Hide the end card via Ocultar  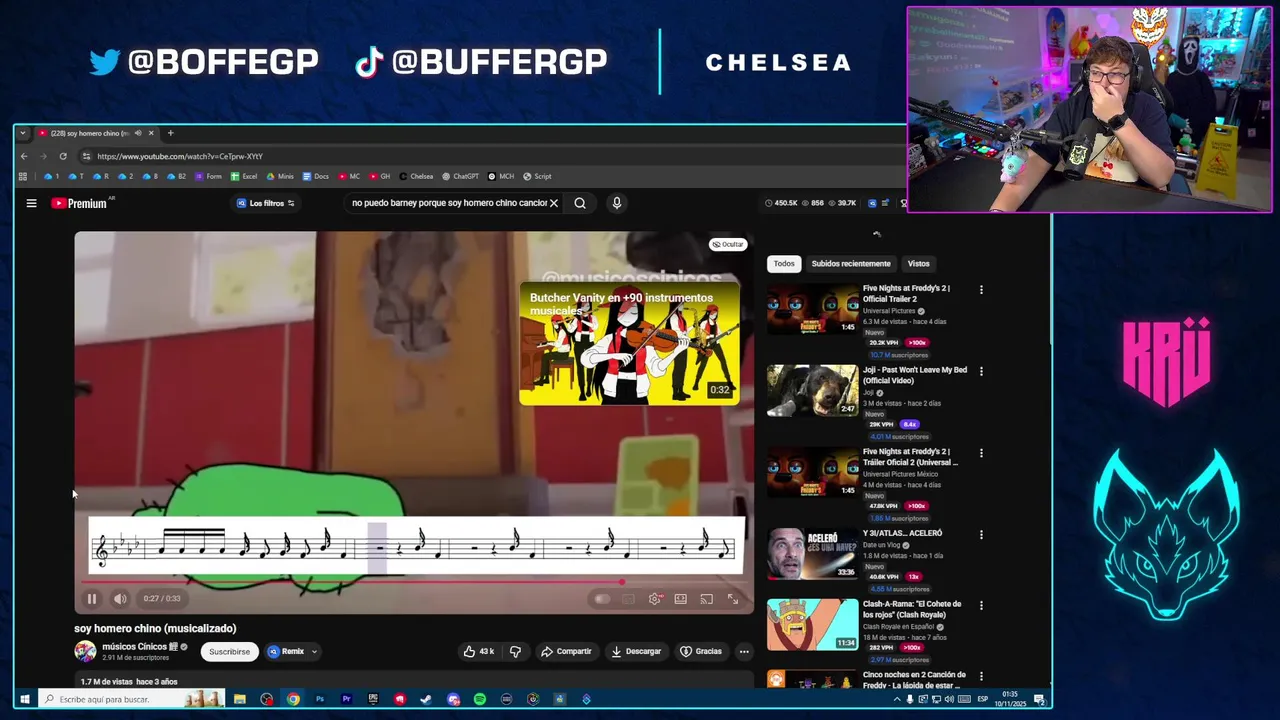pos(727,244)
